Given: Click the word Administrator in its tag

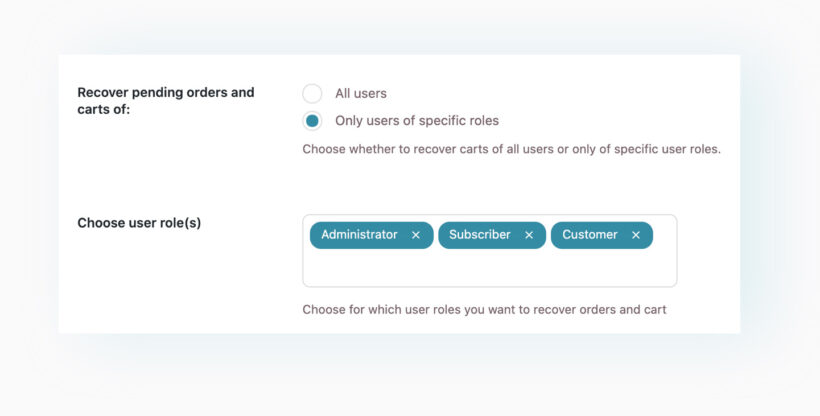Looking at the screenshot, I should (359, 235).
